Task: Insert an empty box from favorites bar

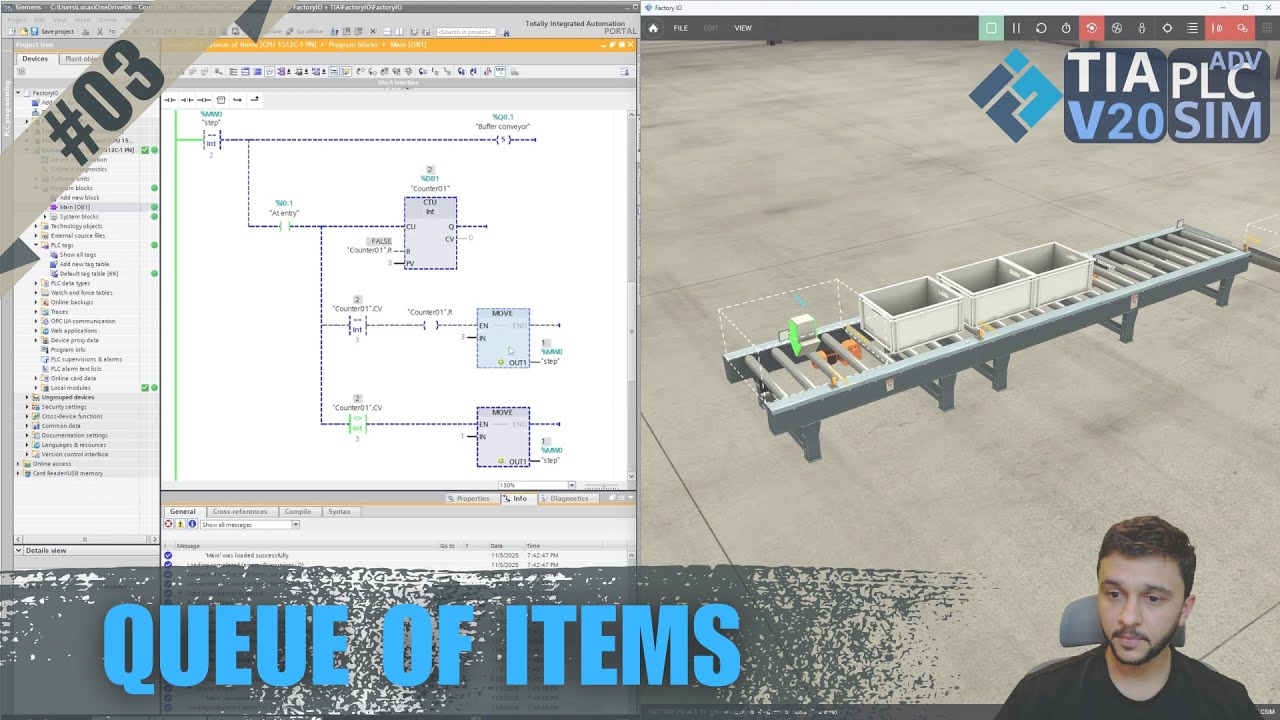Action: [221, 100]
